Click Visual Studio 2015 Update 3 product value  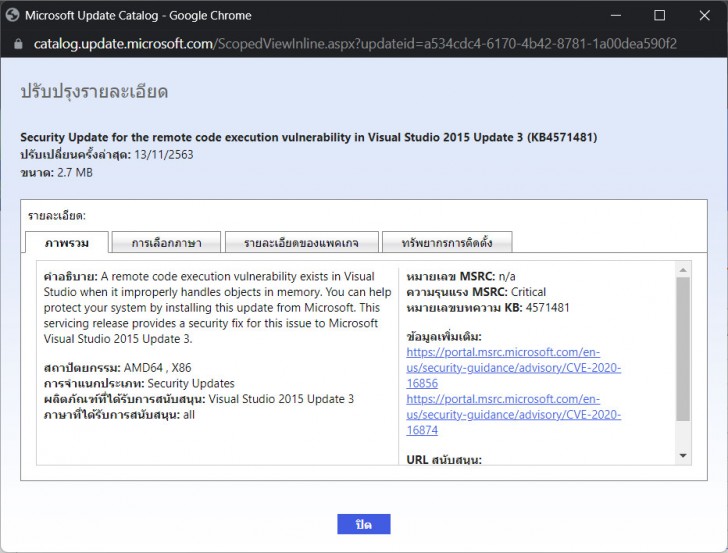click(281, 399)
